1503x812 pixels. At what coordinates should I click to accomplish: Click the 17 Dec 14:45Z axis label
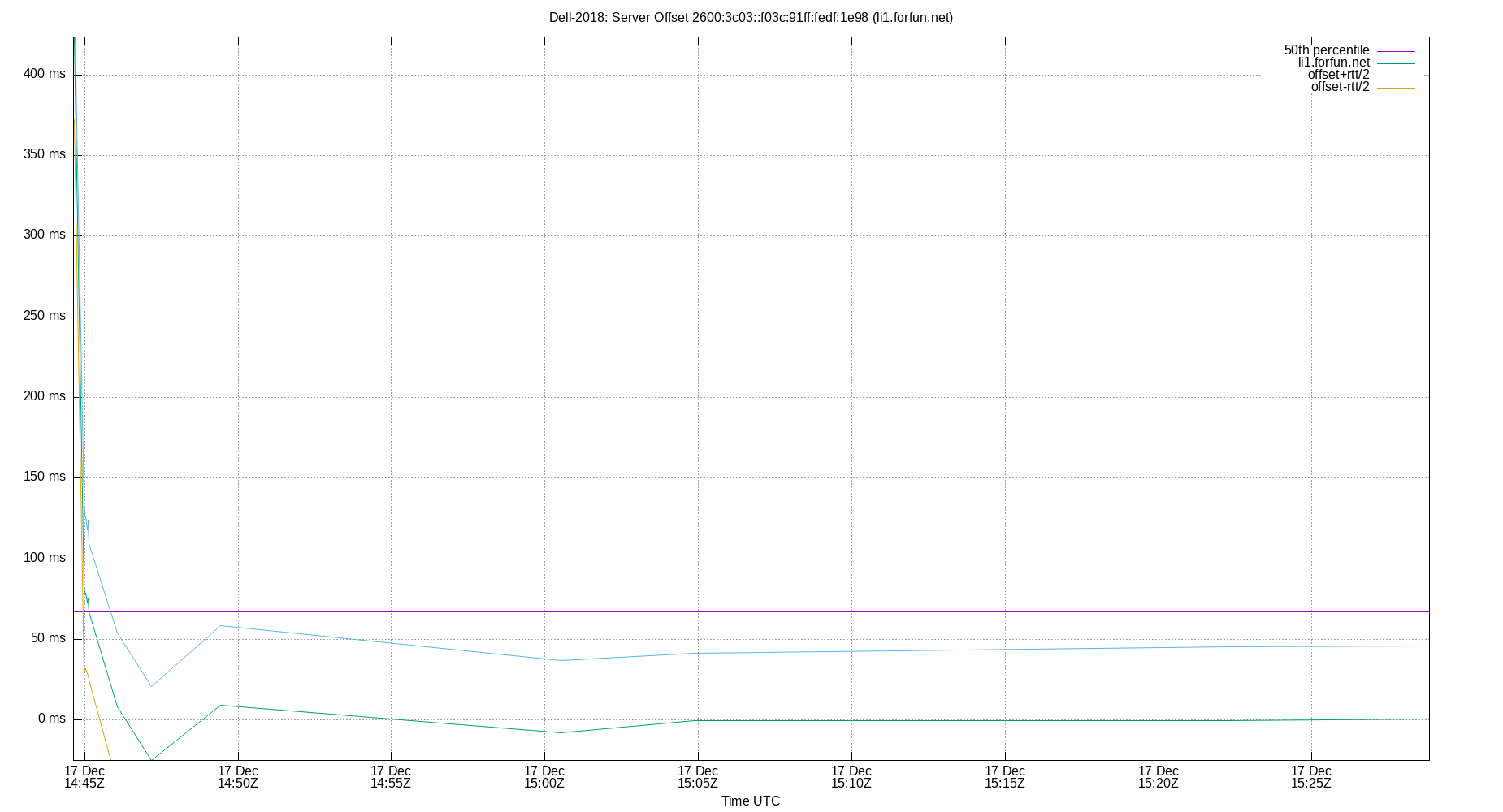pos(84,777)
